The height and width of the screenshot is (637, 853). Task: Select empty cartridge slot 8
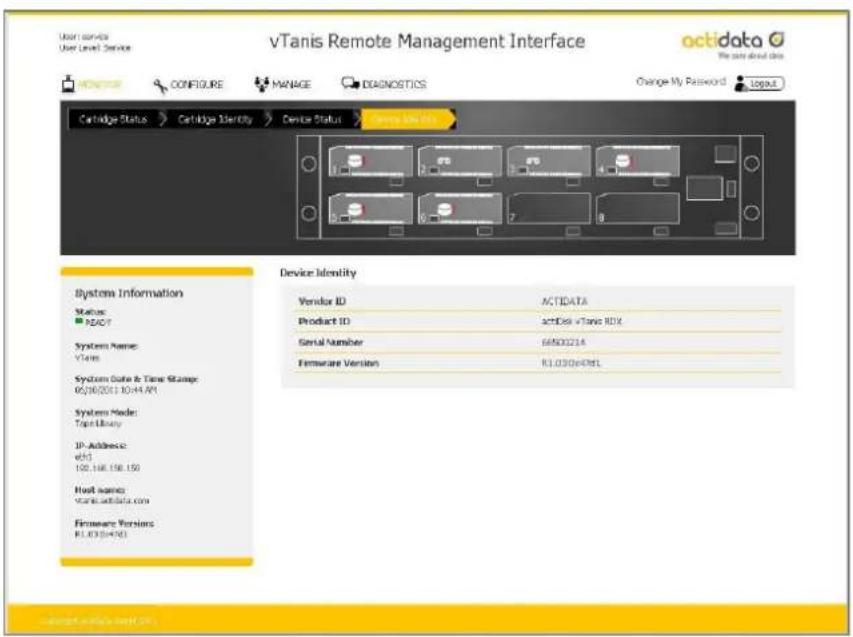click(638, 208)
